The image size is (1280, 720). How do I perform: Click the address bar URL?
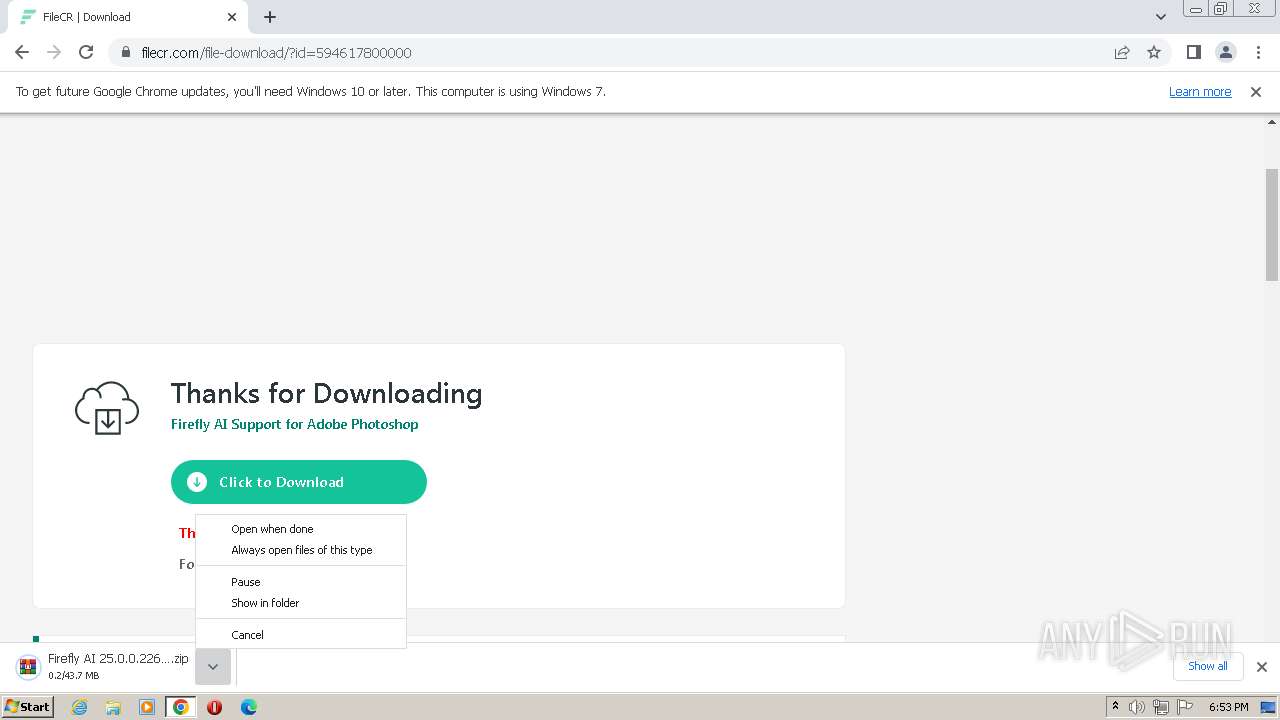[x=276, y=52]
